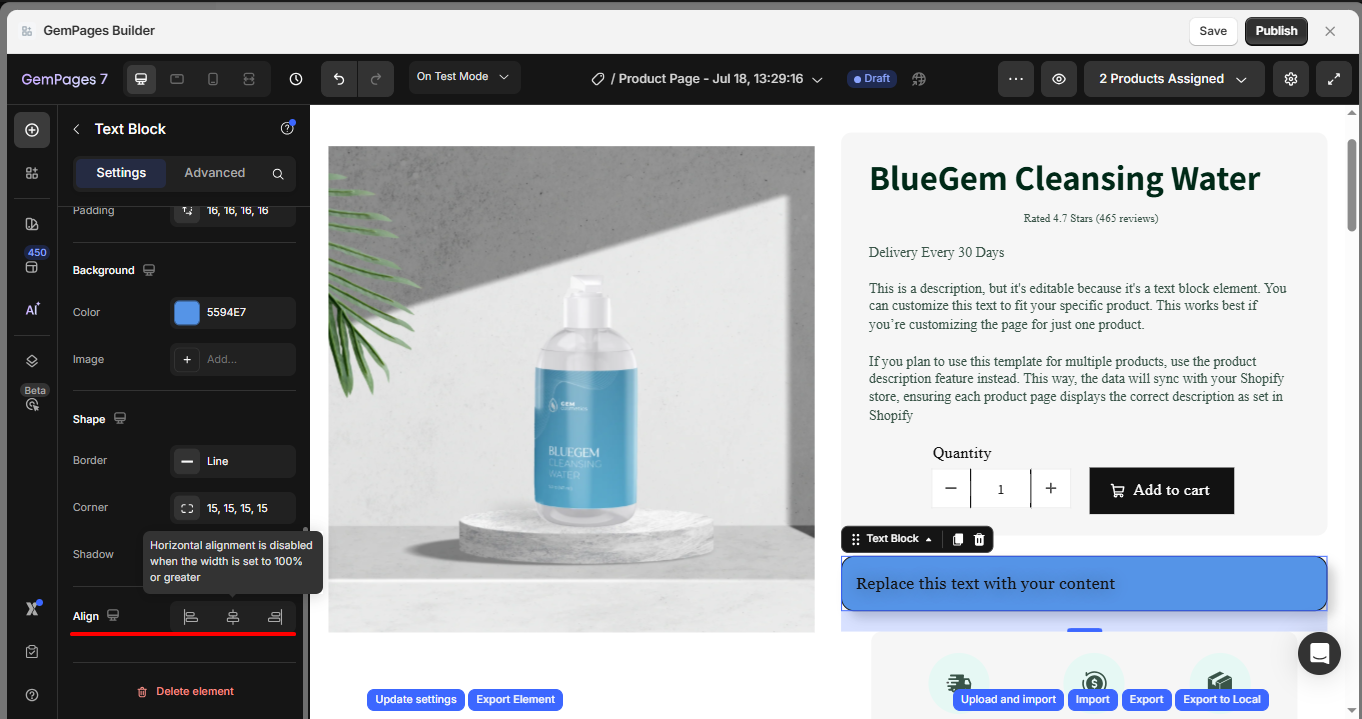The image size is (1362, 719).
Task: Switch to the tablet device view
Action: [177, 79]
